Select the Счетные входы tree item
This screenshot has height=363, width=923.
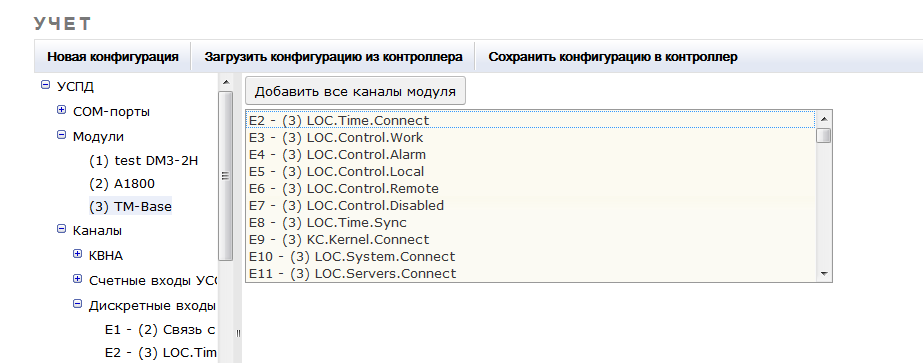click(152, 281)
